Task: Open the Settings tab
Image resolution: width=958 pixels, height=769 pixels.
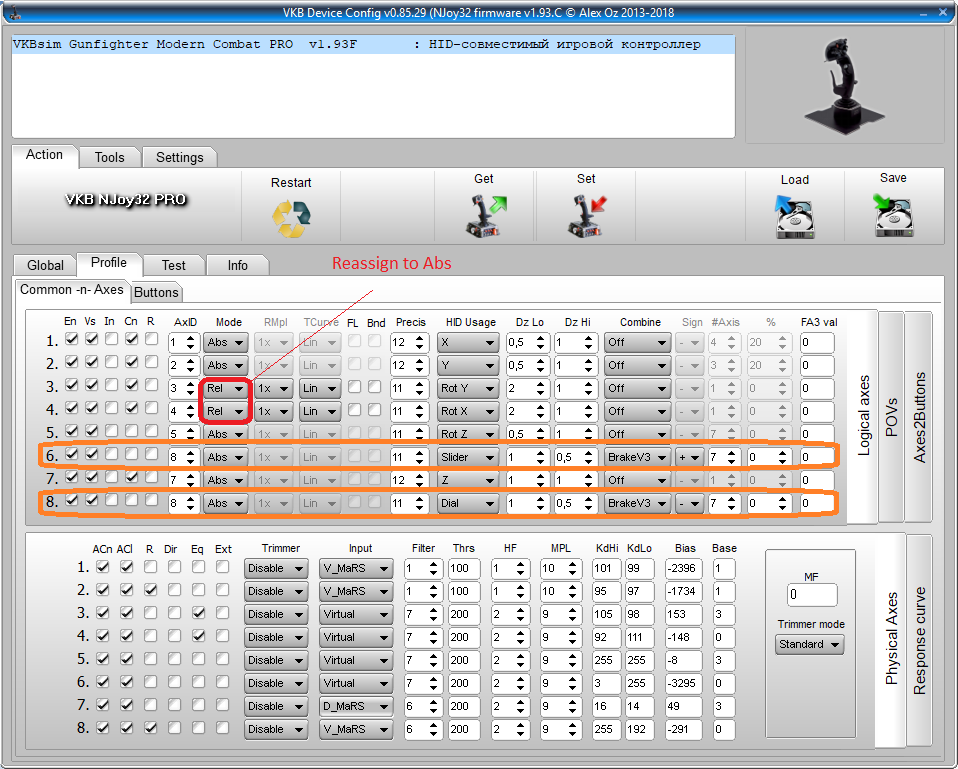Action: click(179, 157)
